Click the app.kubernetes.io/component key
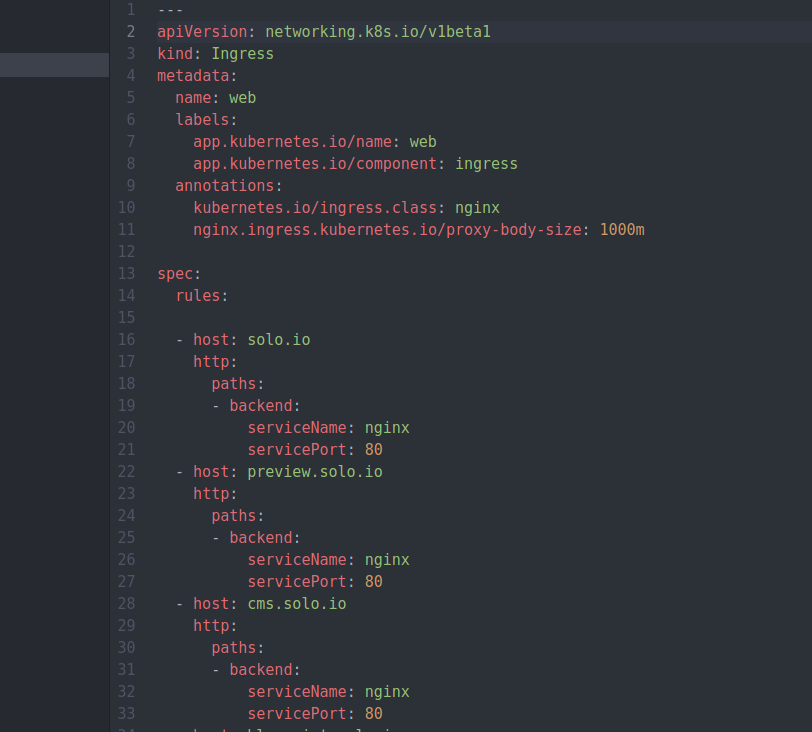Viewport: 812px width, 732px height. pyautogui.click(x=315, y=164)
